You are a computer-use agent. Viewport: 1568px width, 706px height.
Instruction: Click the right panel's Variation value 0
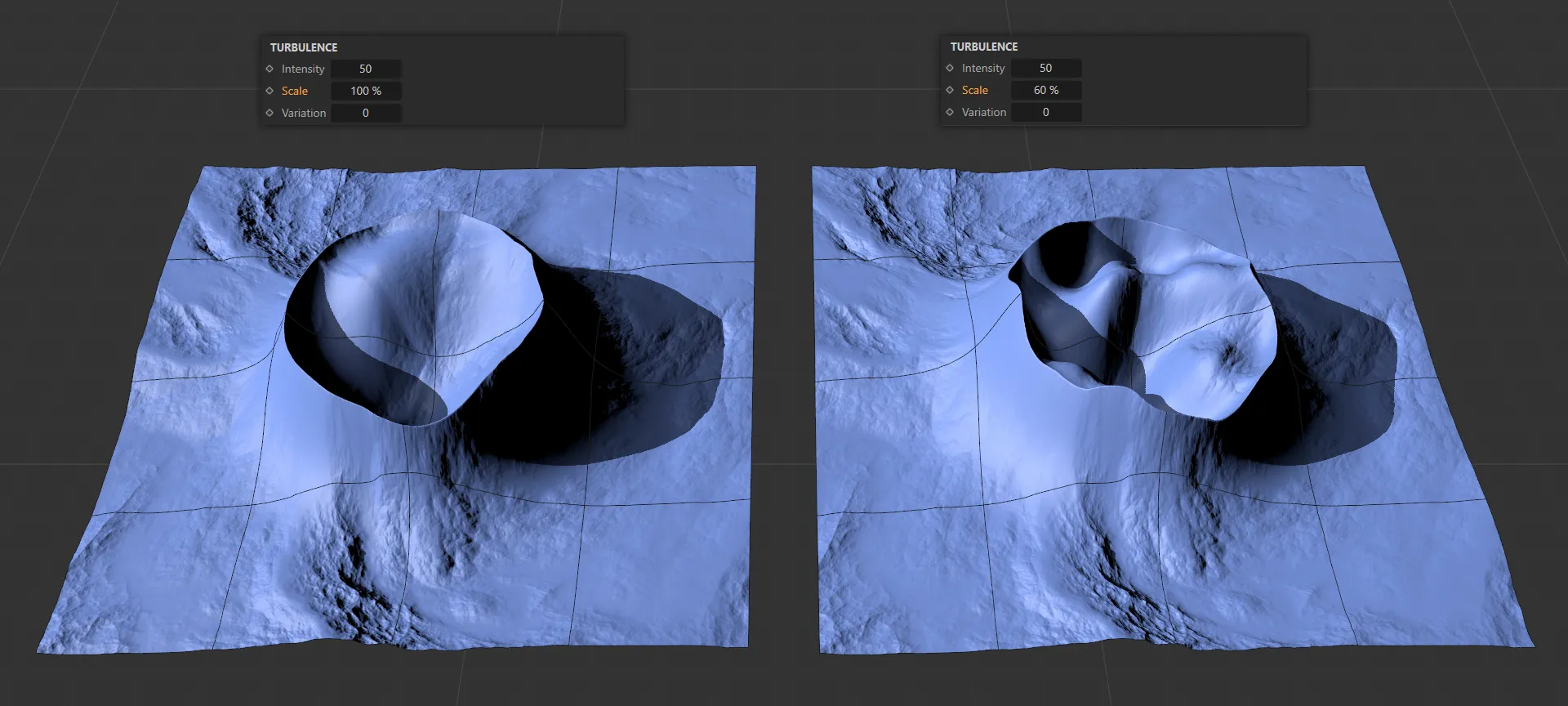point(1045,112)
